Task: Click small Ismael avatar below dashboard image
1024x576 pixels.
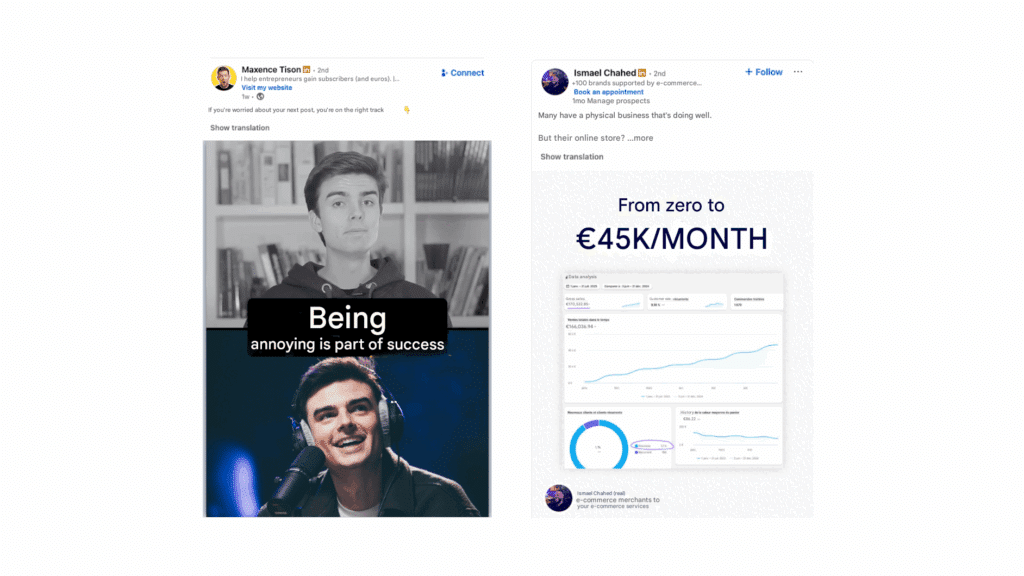Action: [558, 498]
